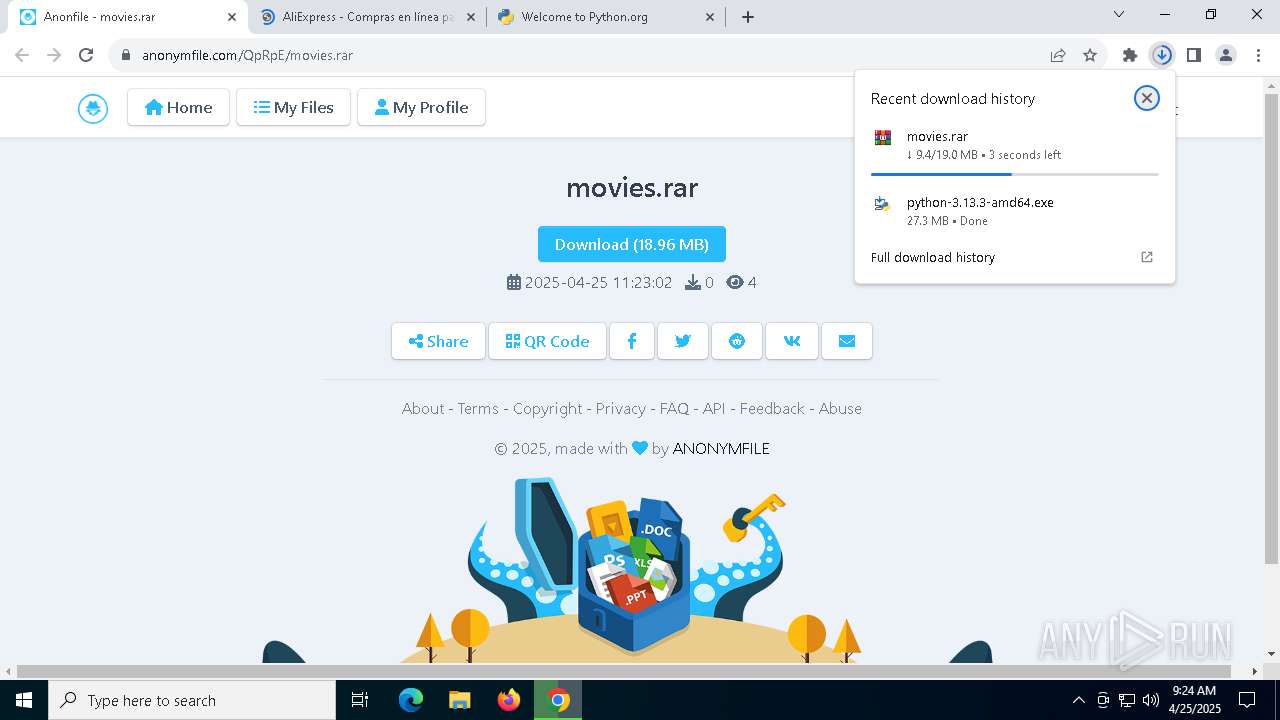Click the taskbar search box
The height and width of the screenshot is (720, 1280).
click(192, 700)
